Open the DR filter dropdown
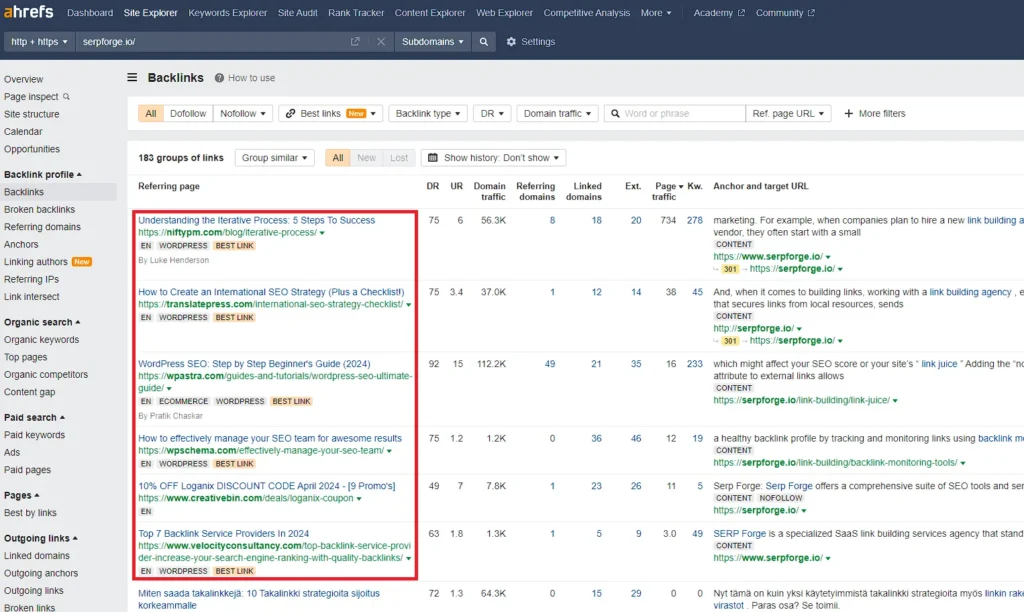The width and height of the screenshot is (1024, 612). (492, 113)
